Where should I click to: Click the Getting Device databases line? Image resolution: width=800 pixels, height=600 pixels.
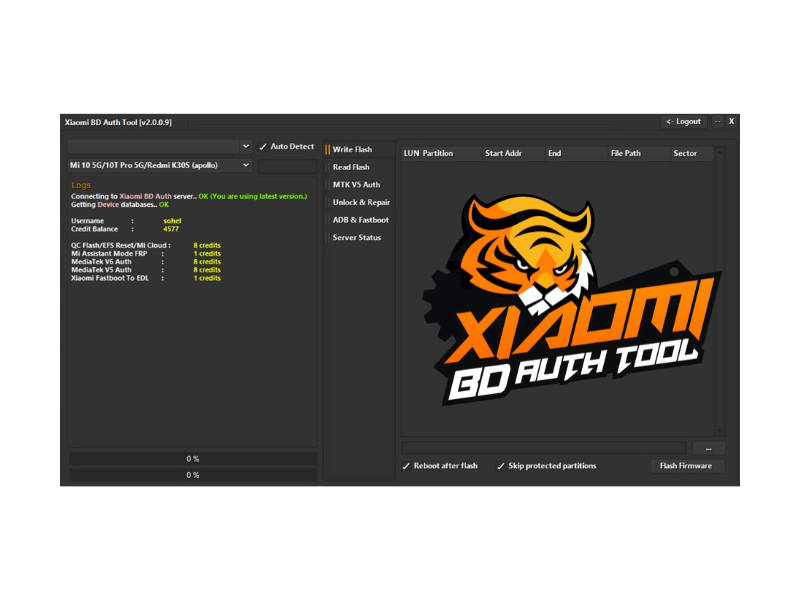(120, 205)
